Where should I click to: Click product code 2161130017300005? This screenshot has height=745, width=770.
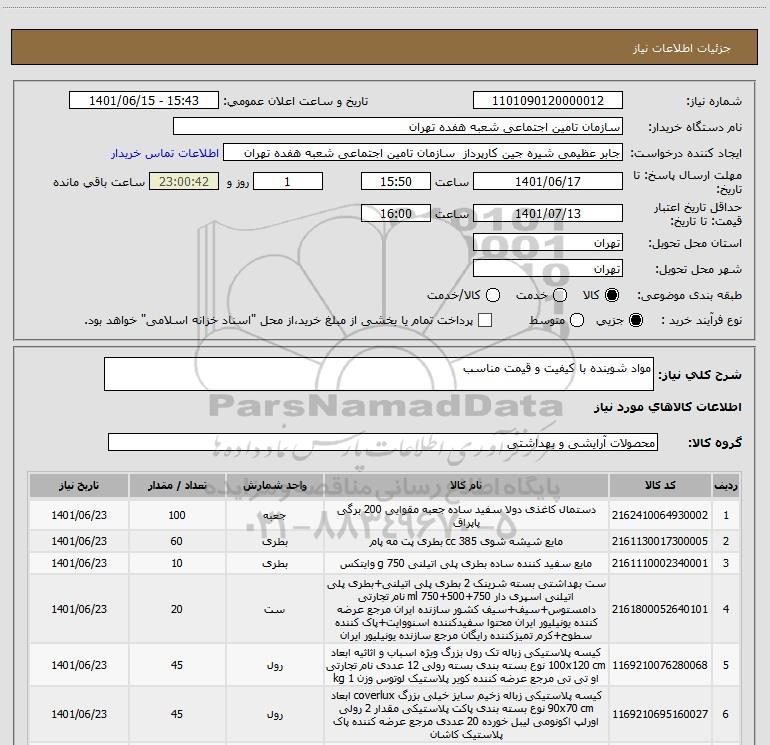click(x=660, y=541)
